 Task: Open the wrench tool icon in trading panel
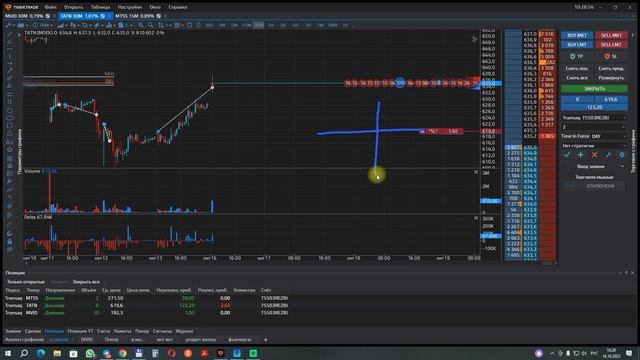(608, 155)
